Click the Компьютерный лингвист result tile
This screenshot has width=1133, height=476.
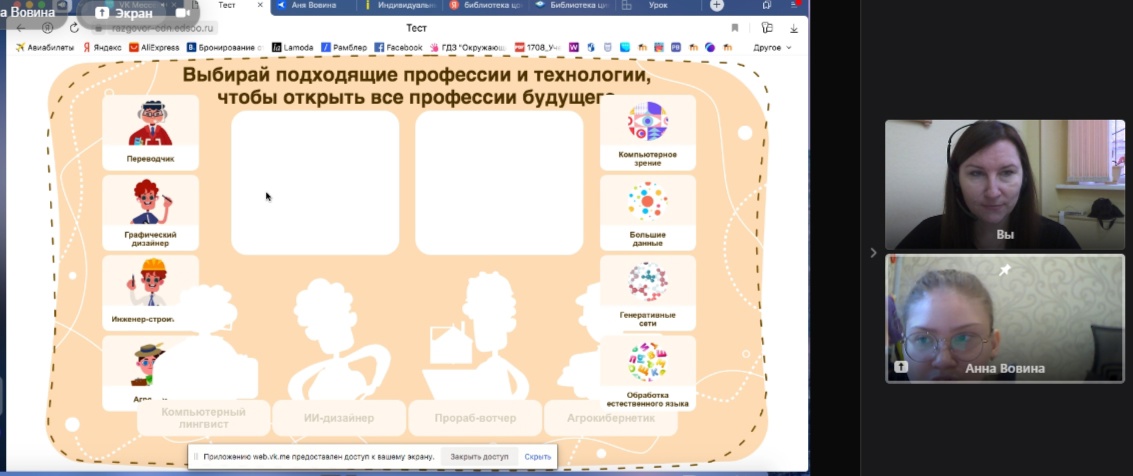pos(204,417)
